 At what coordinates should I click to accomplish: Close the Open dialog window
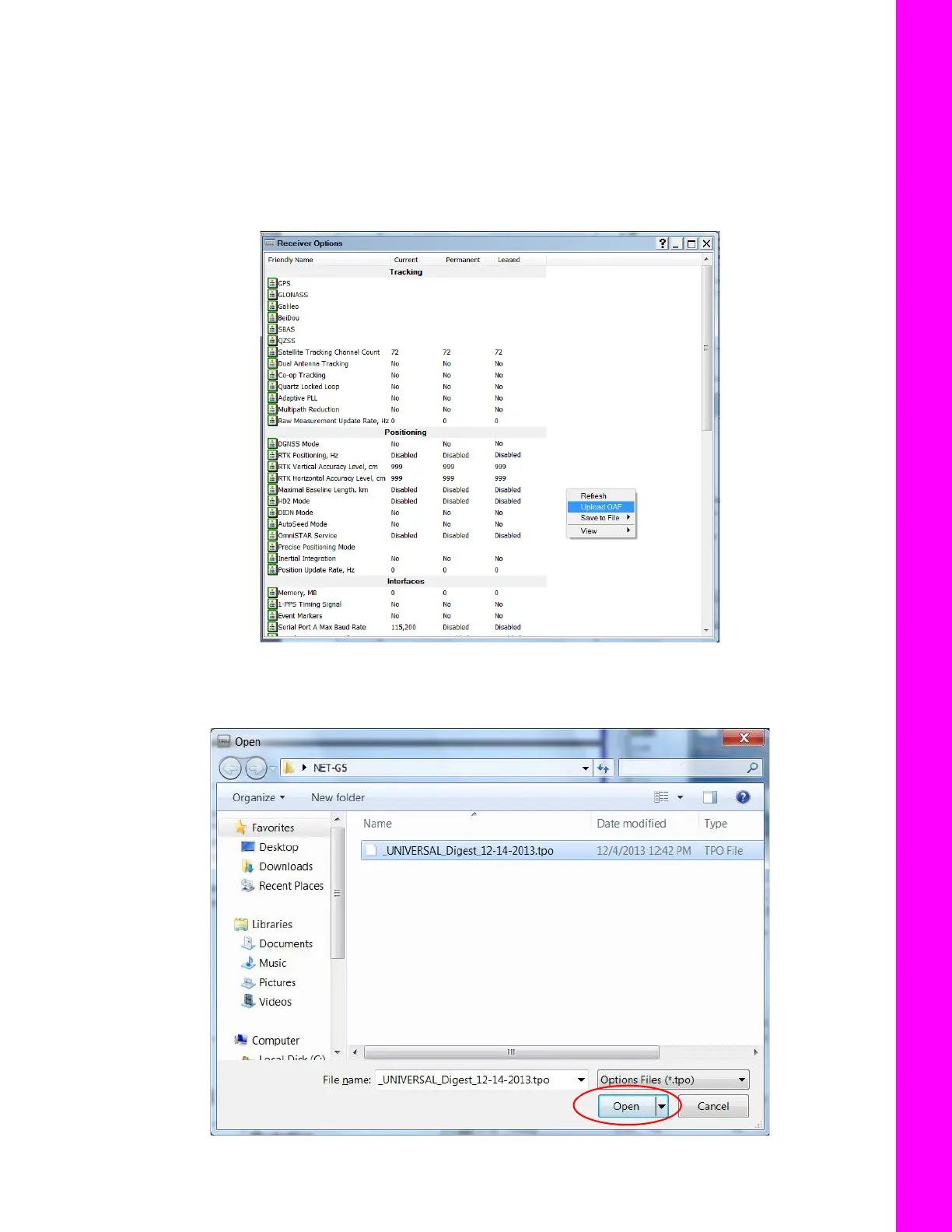pos(744,737)
